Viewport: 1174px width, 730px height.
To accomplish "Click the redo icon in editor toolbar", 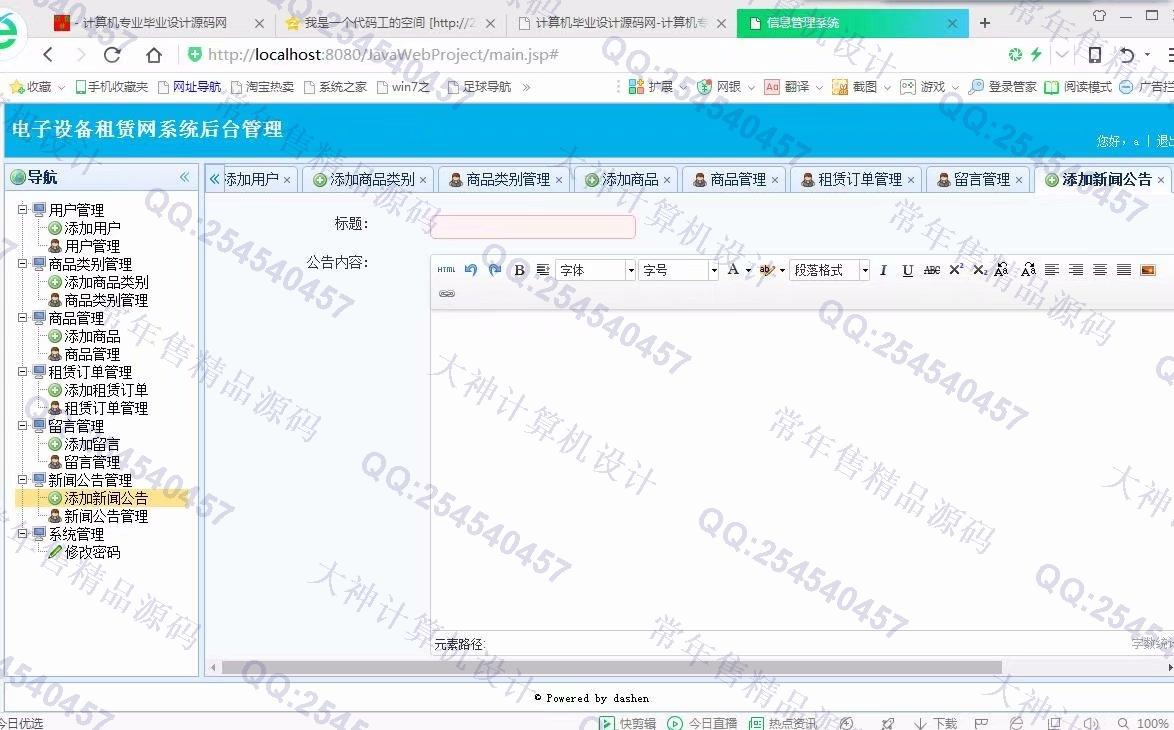I will pos(494,270).
